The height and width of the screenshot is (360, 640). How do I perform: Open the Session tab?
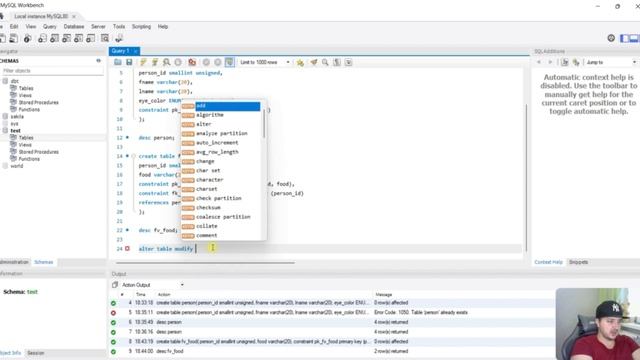(36, 353)
